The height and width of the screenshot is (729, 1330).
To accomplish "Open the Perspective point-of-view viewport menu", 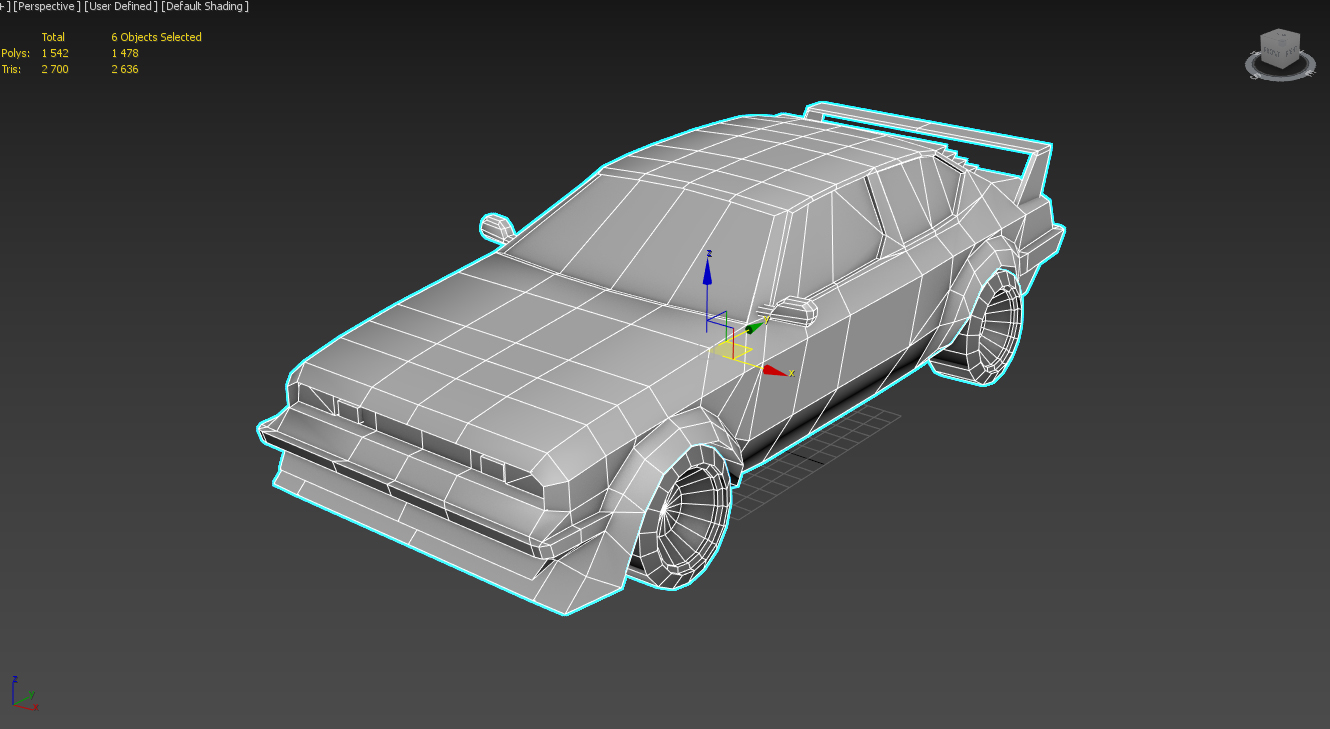I will pyautogui.click(x=45, y=7).
